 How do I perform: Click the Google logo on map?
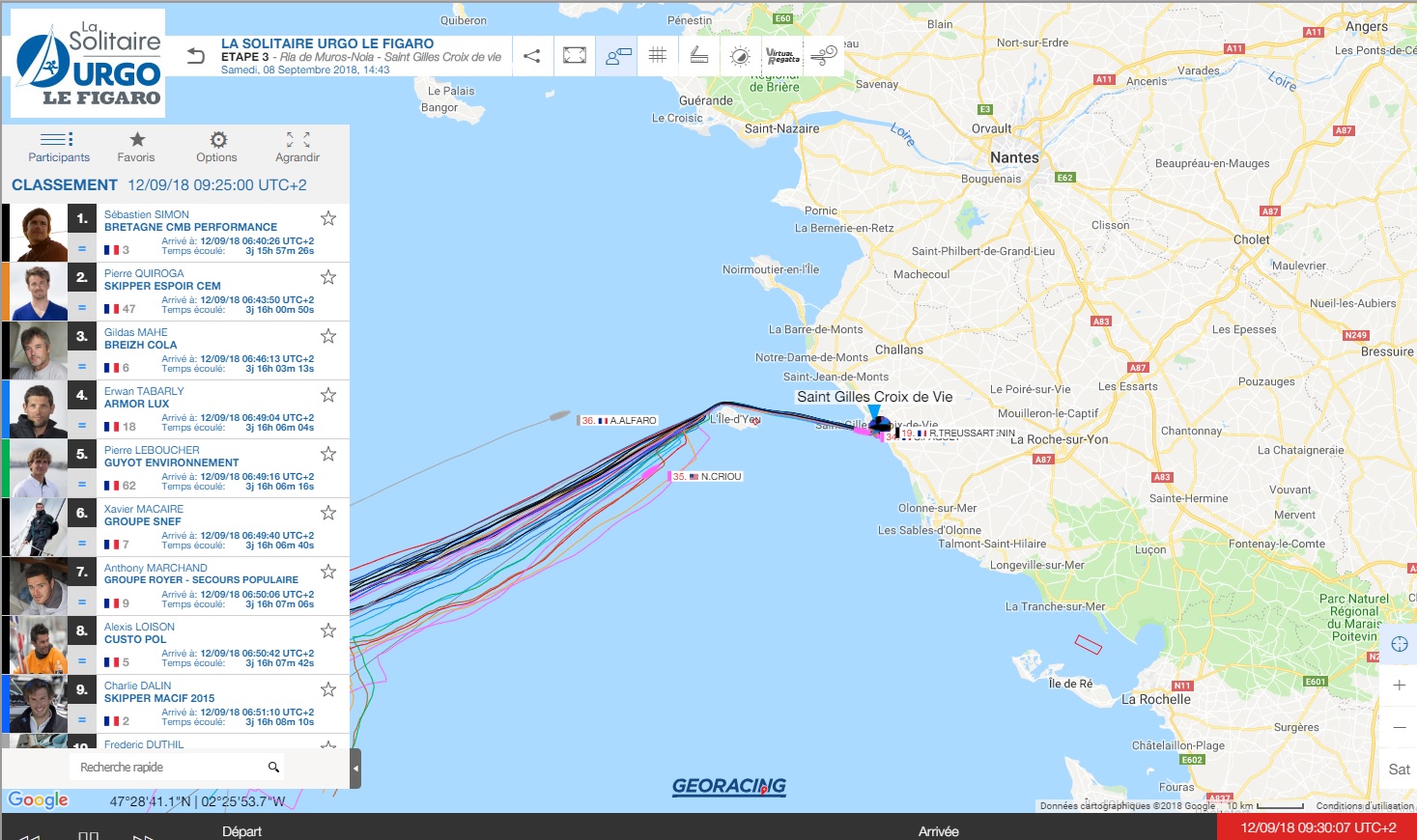(39, 799)
